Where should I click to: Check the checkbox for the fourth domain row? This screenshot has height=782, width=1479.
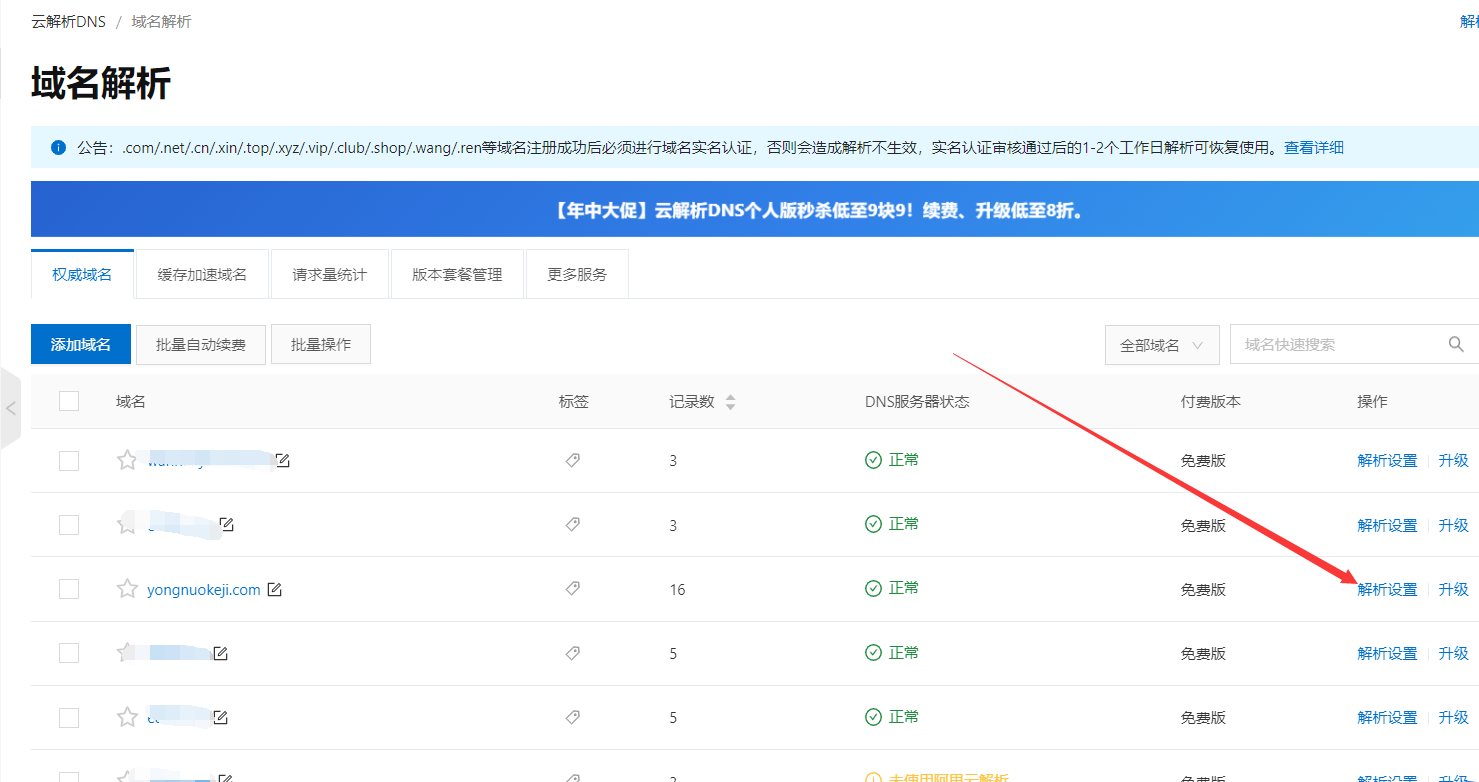click(x=69, y=653)
